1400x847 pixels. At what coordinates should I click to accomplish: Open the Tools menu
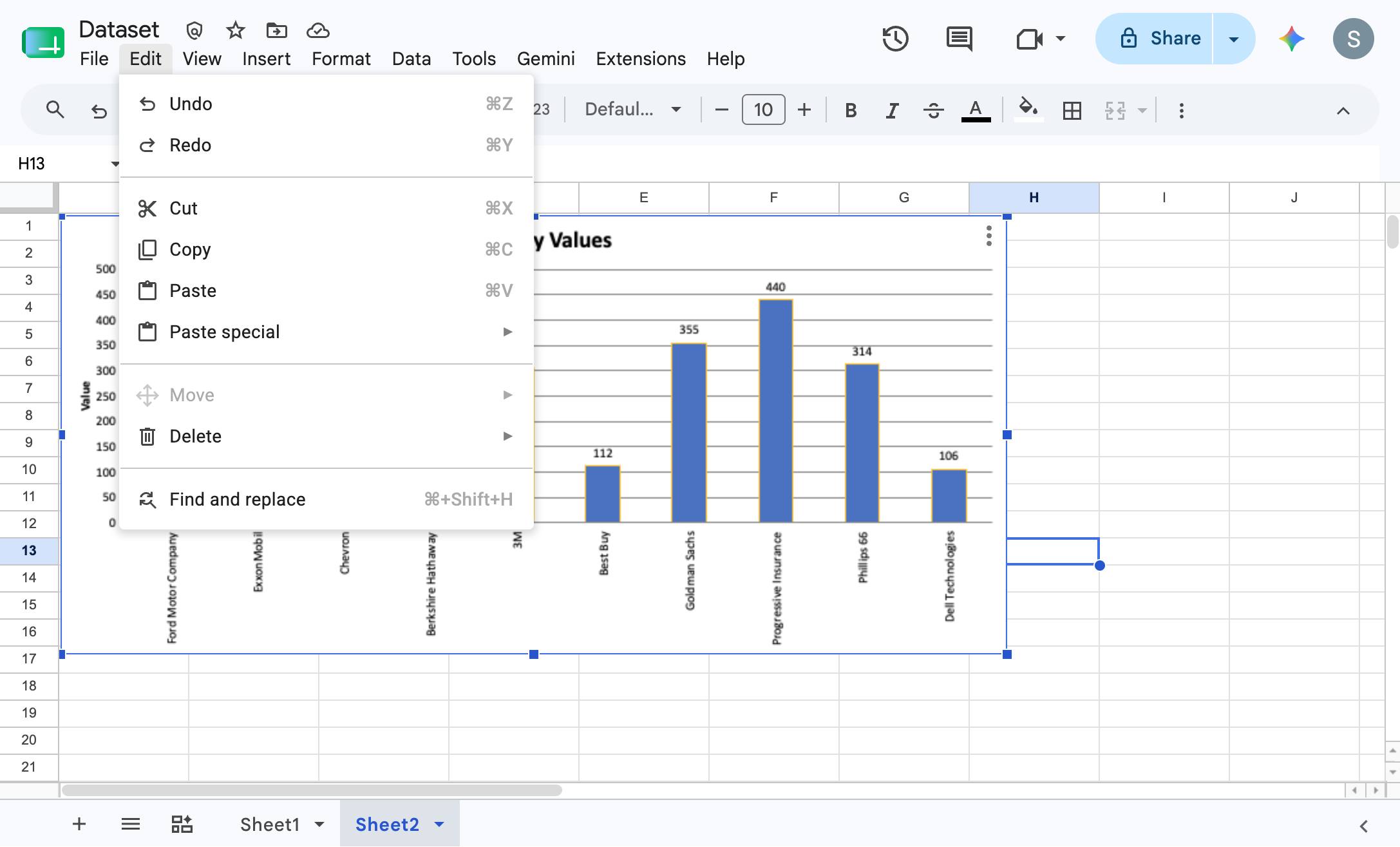pyautogui.click(x=474, y=59)
